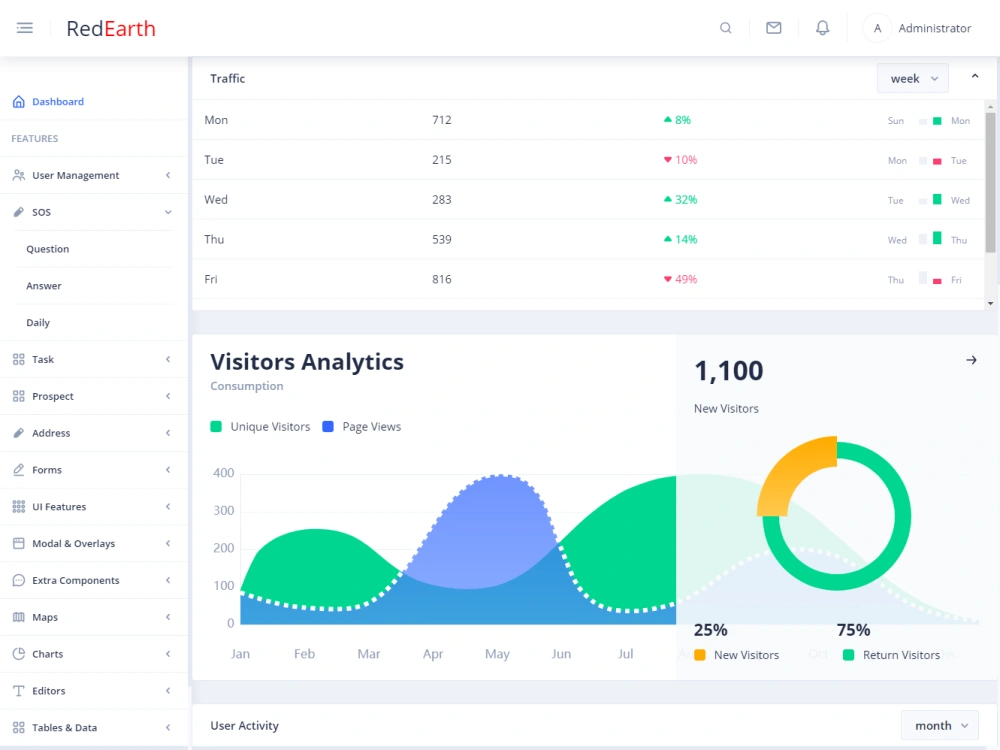
Task: Expand the User Management submenu chevron
Action: tap(168, 175)
